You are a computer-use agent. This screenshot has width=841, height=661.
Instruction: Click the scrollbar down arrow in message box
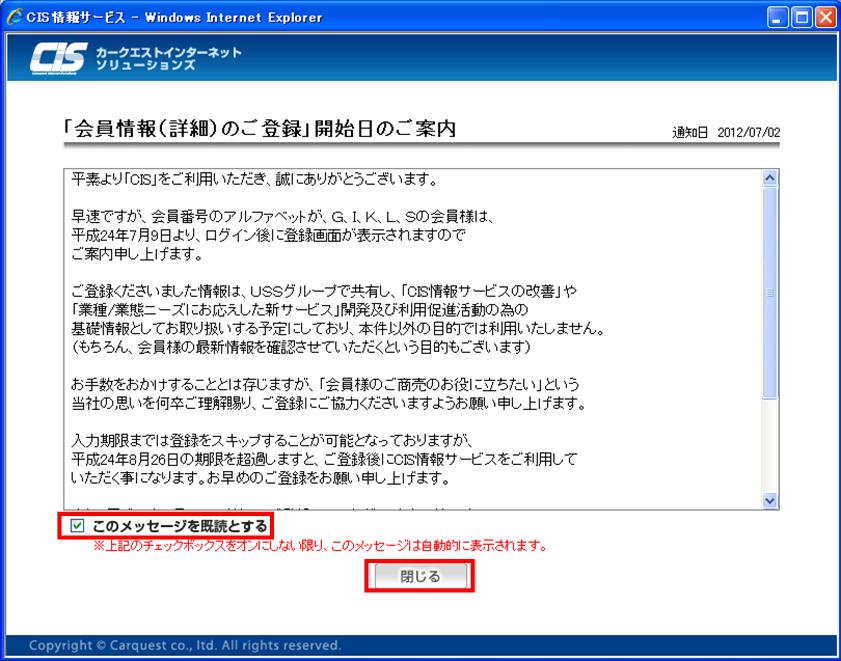[770, 501]
